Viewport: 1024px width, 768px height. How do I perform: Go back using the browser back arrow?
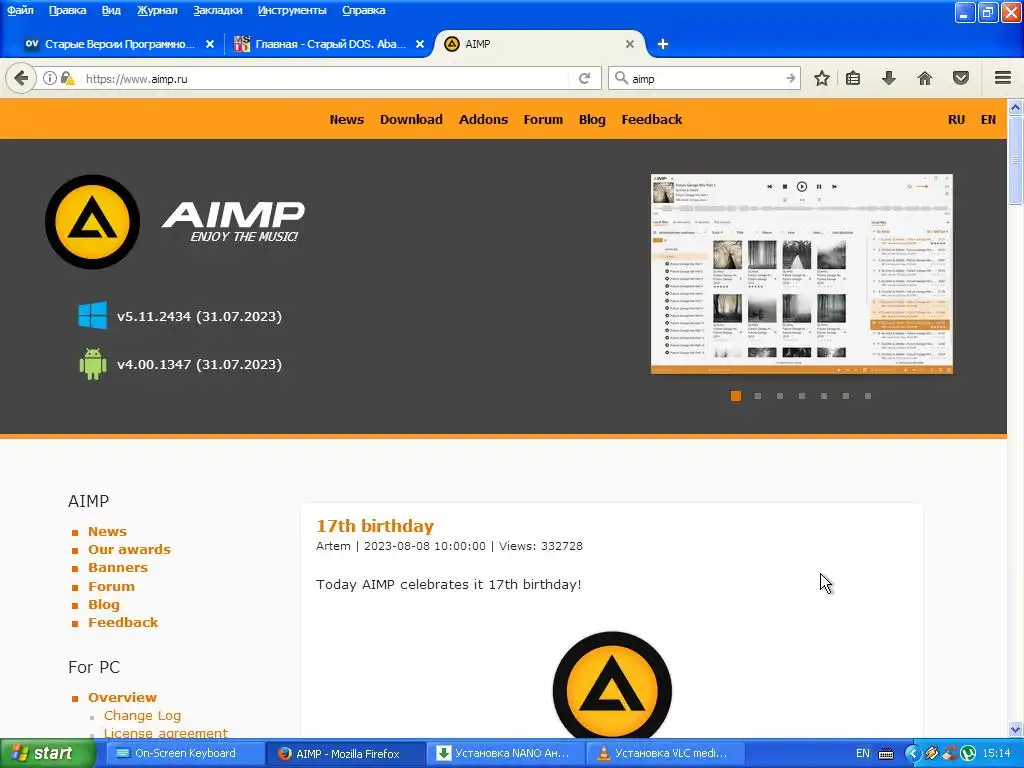coord(21,78)
